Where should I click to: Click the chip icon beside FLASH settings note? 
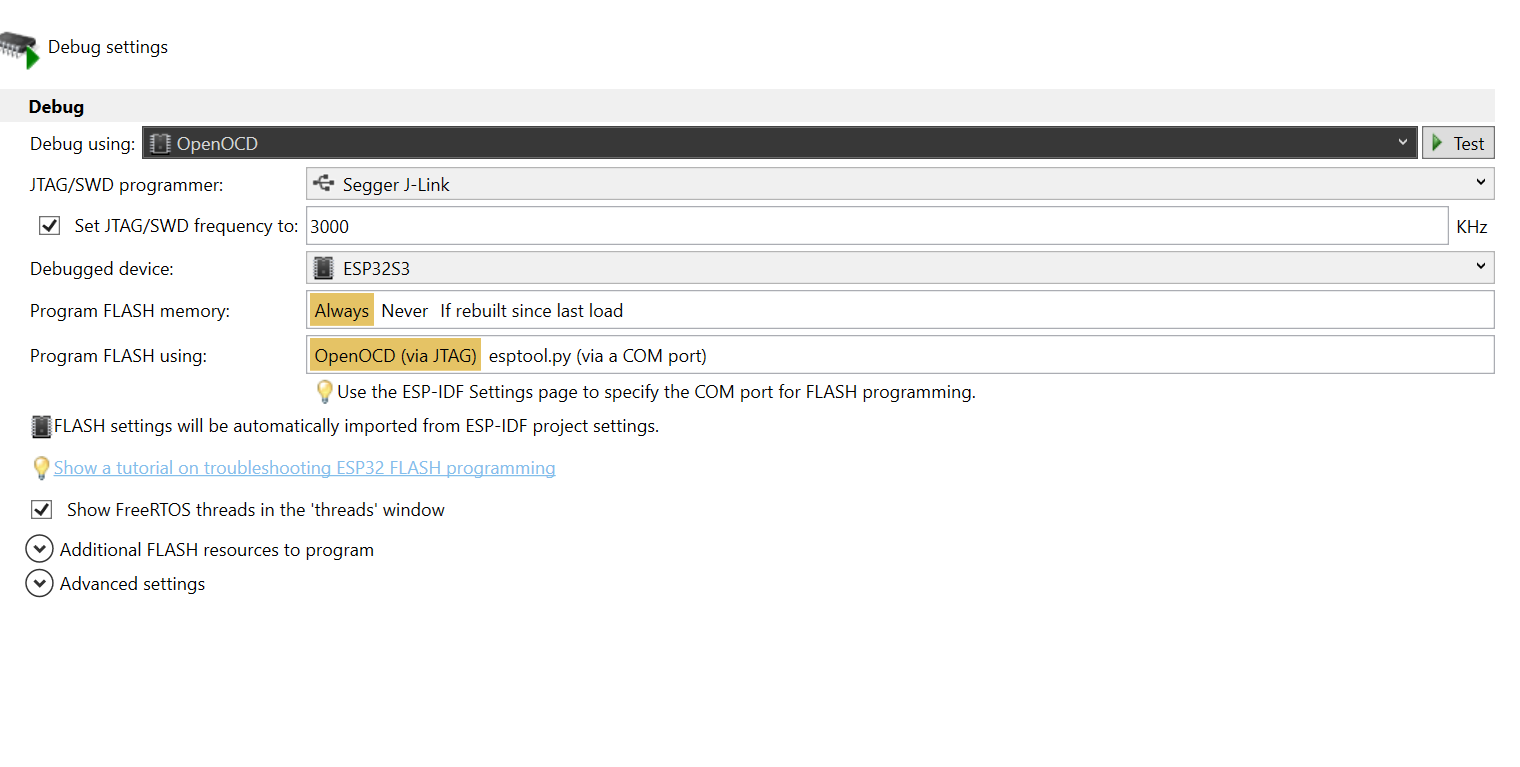tap(41, 426)
